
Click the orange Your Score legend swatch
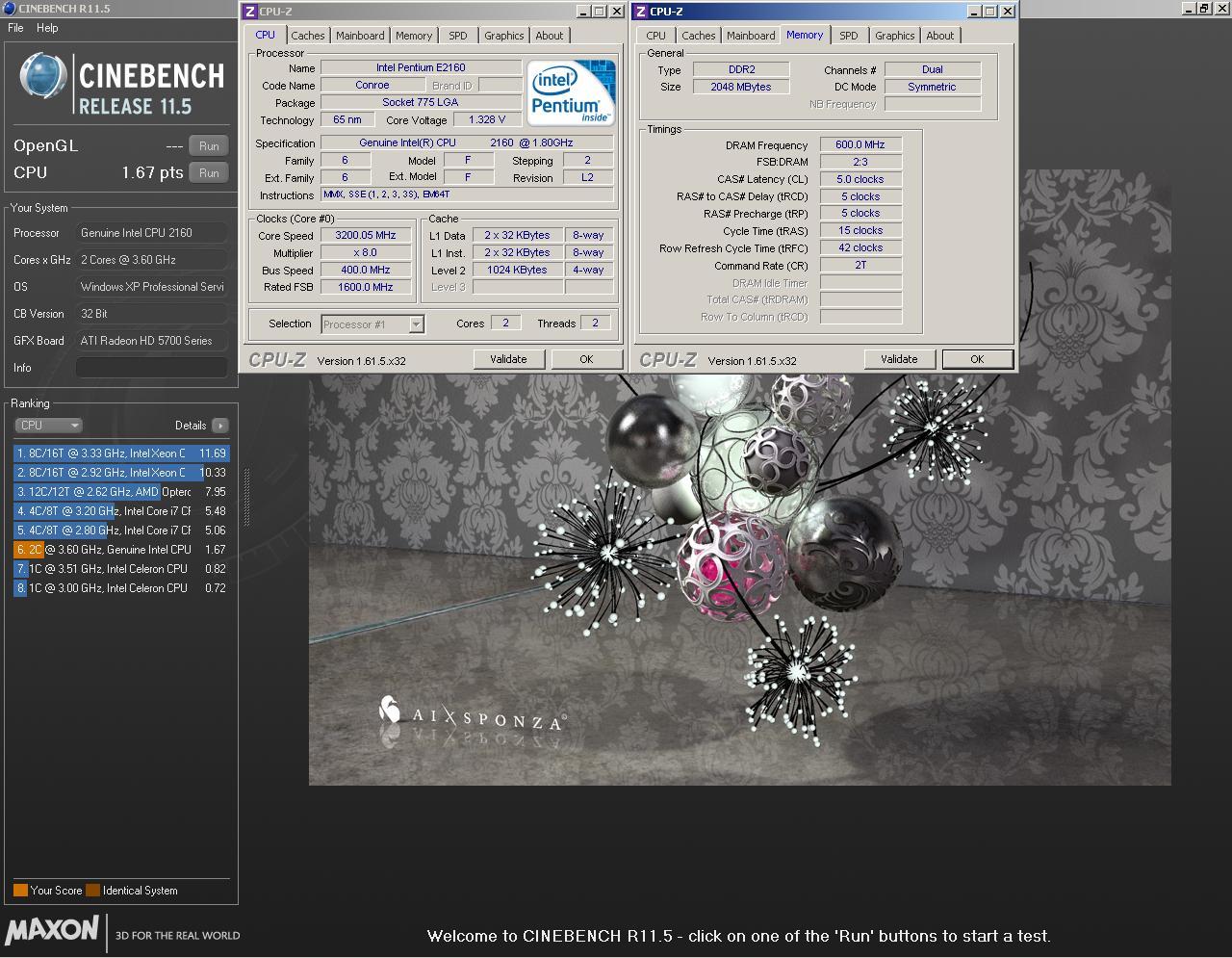20,891
